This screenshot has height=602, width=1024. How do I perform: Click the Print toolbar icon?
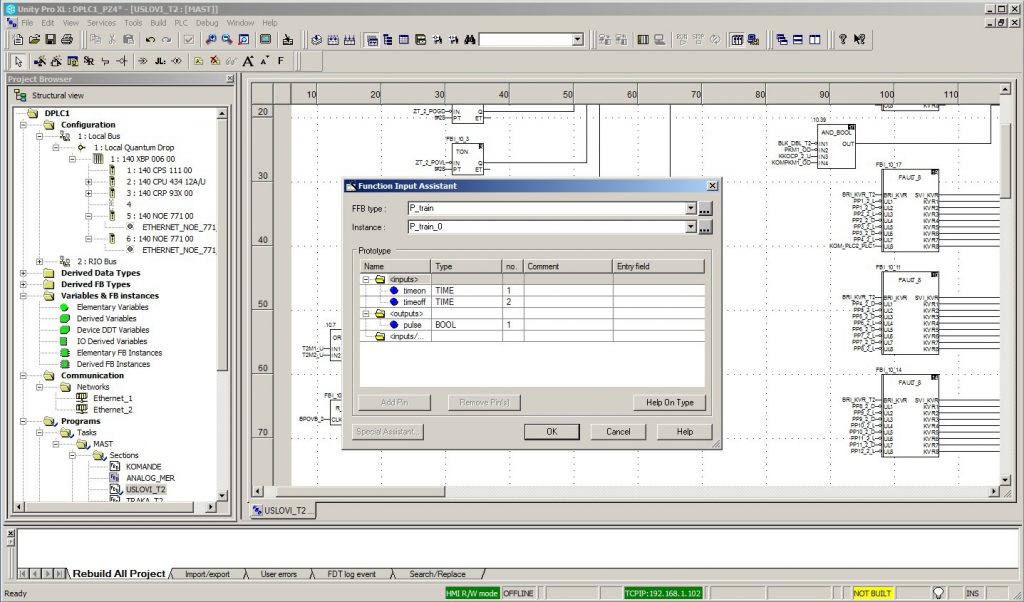point(66,39)
